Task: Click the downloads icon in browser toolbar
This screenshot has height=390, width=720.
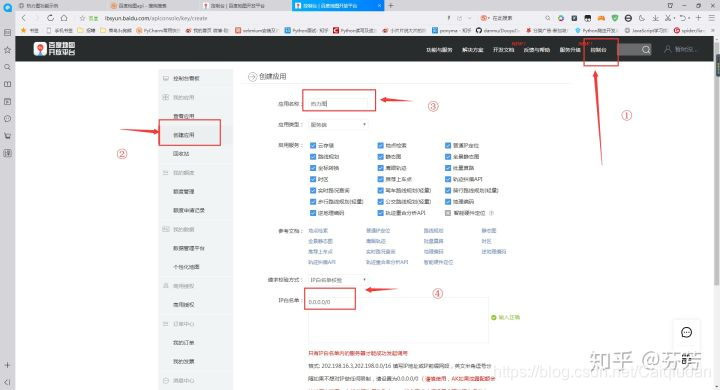Action: pos(655,18)
